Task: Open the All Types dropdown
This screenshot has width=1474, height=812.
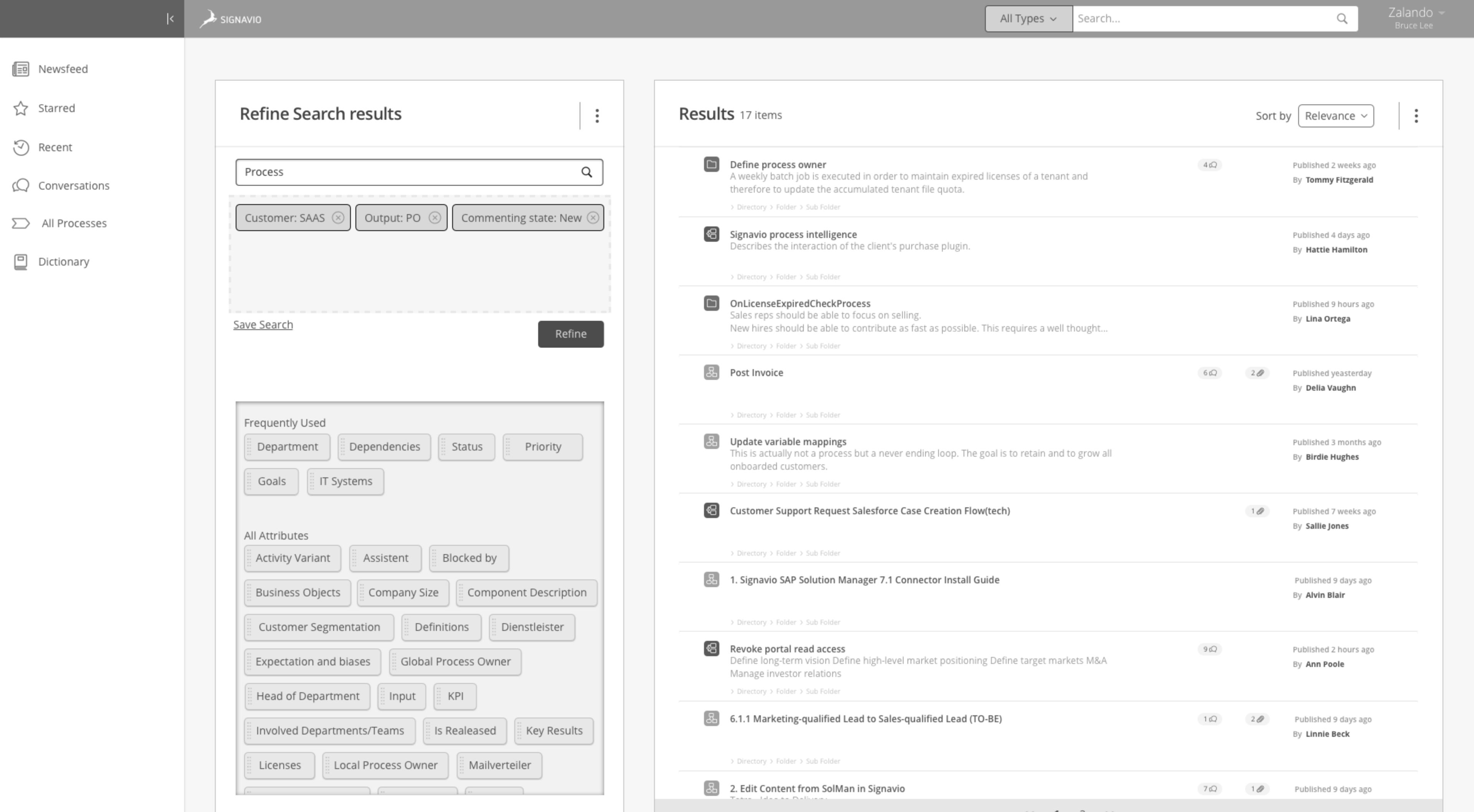Action: point(1028,19)
